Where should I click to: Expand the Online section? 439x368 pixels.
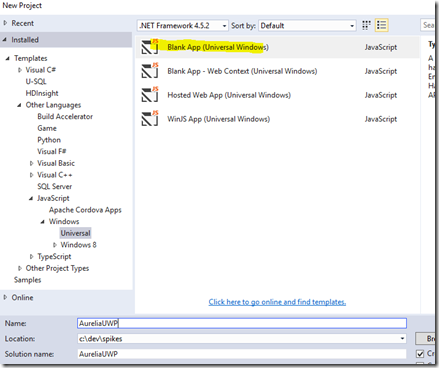tap(5, 297)
